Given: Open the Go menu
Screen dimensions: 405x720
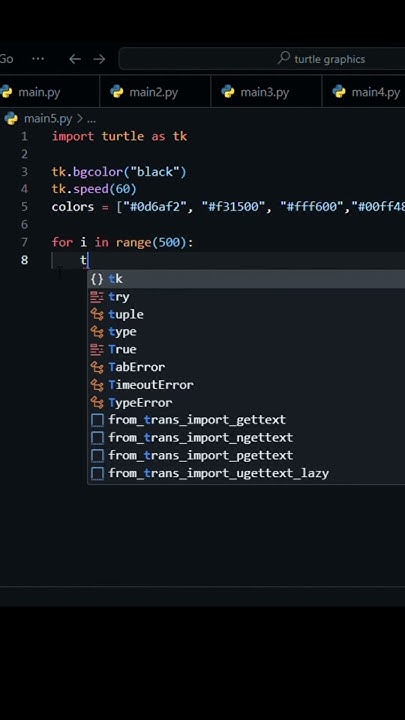Looking at the screenshot, I should (x=6, y=59).
